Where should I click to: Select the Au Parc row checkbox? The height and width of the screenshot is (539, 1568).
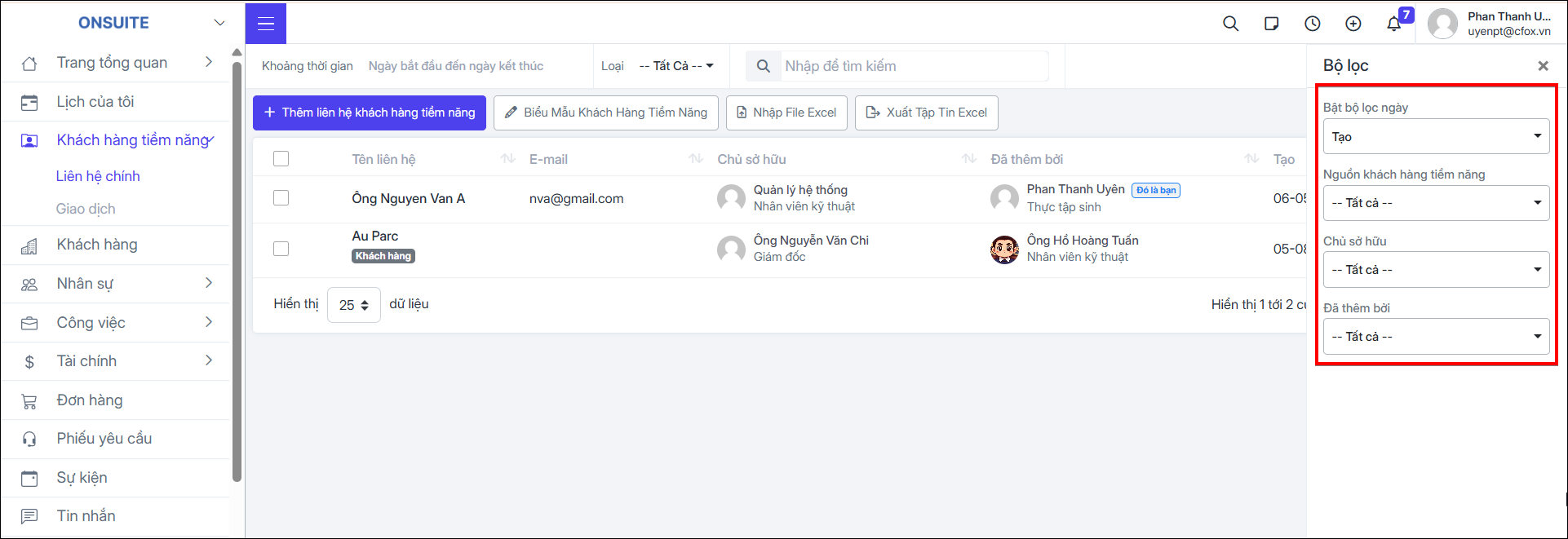click(281, 249)
